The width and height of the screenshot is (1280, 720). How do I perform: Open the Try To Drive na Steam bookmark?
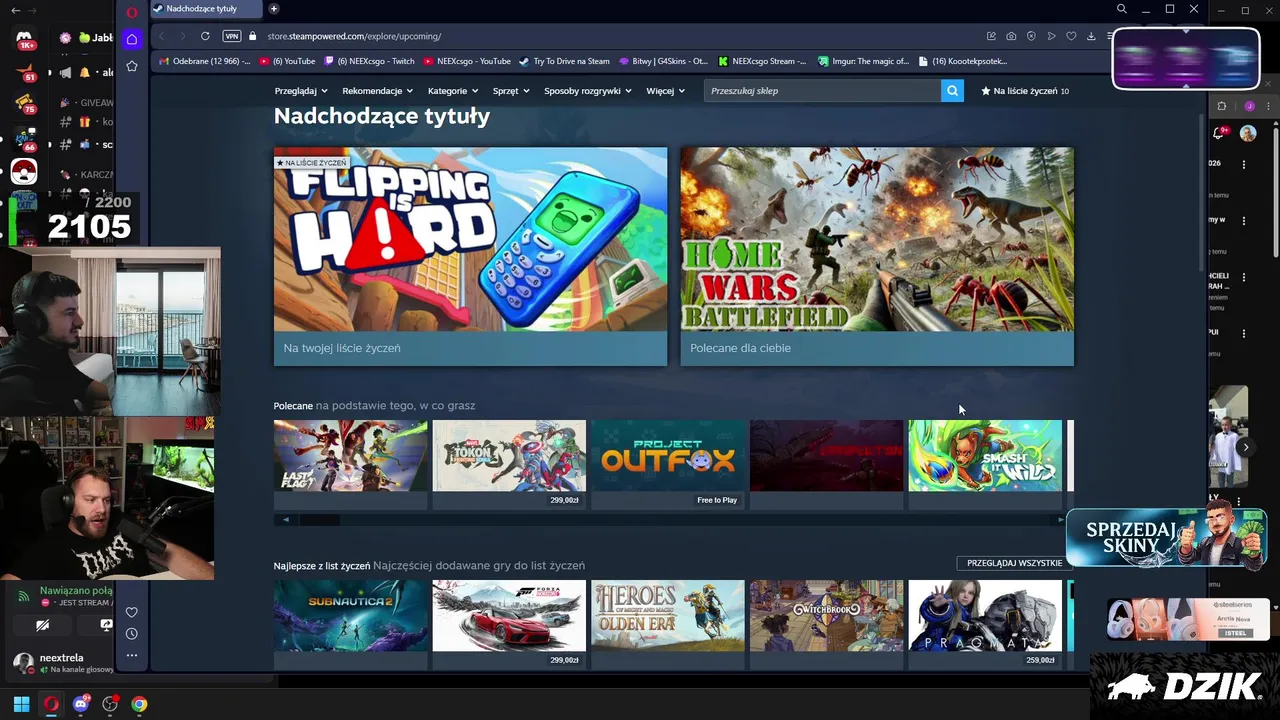pos(564,61)
